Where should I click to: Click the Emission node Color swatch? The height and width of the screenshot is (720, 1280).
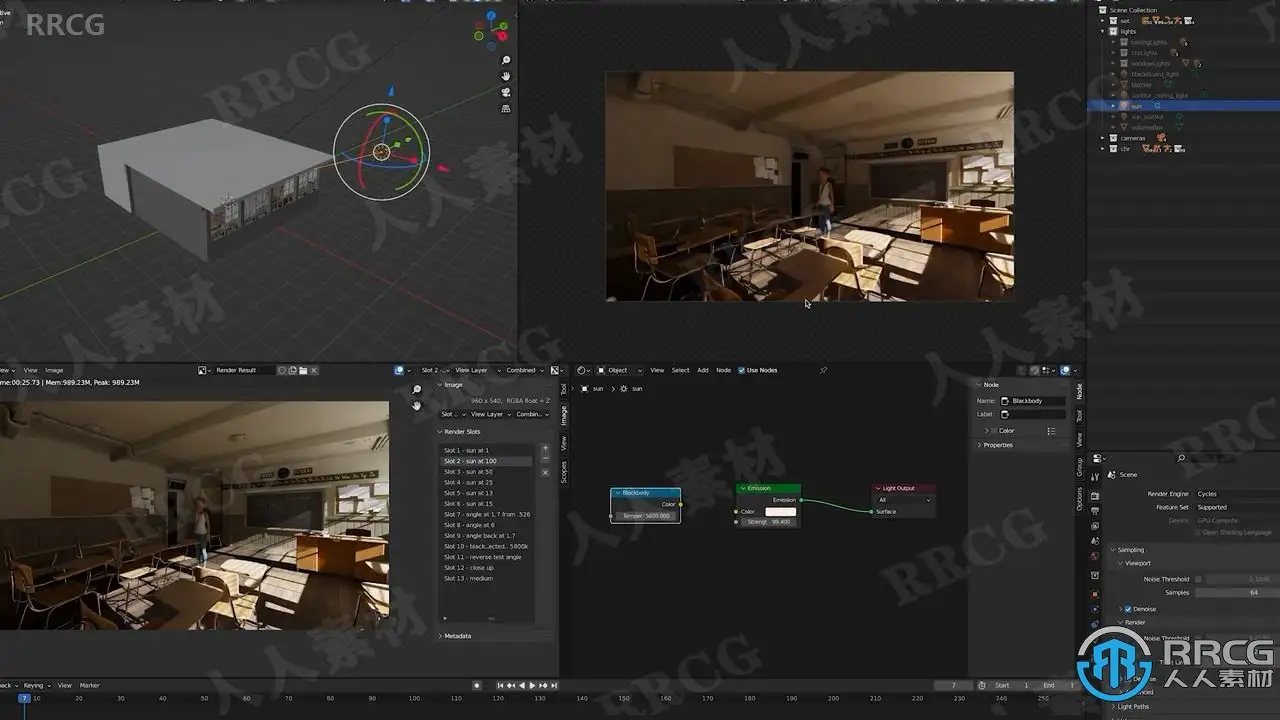781,511
